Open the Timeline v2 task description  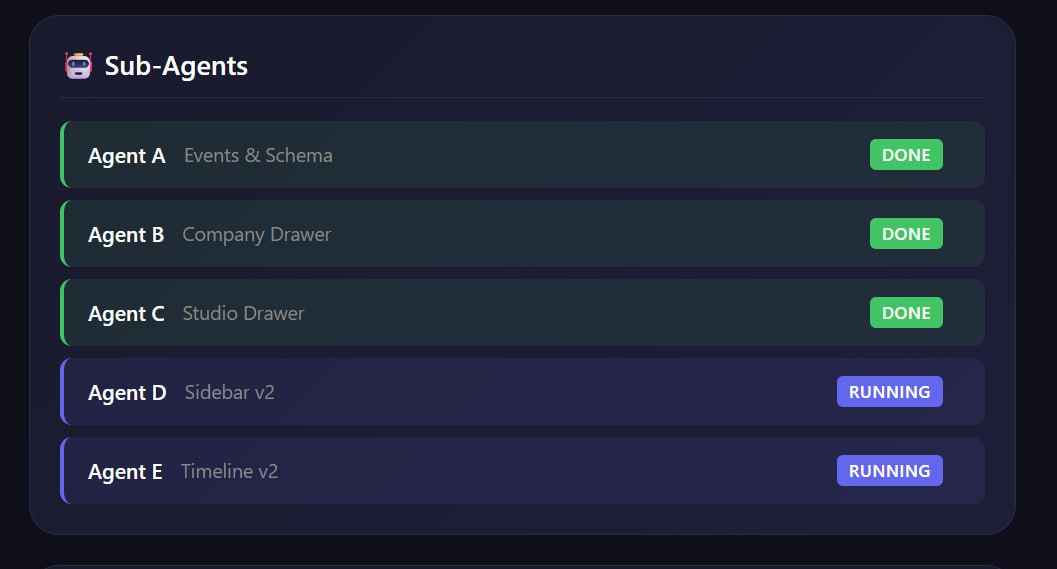pos(229,472)
